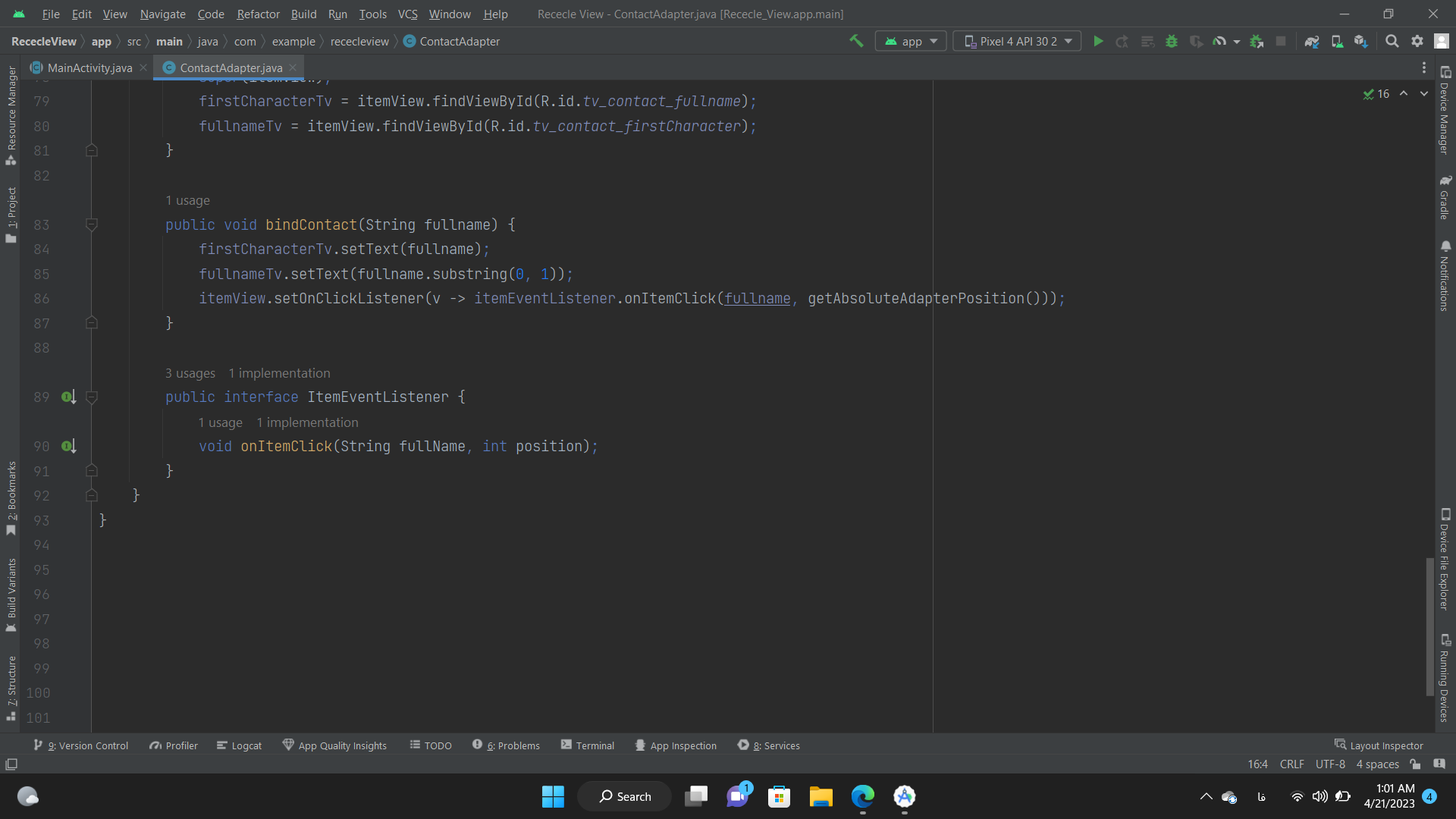1456x819 pixels.
Task: Close the MainActivity.java tab
Action: (143, 67)
